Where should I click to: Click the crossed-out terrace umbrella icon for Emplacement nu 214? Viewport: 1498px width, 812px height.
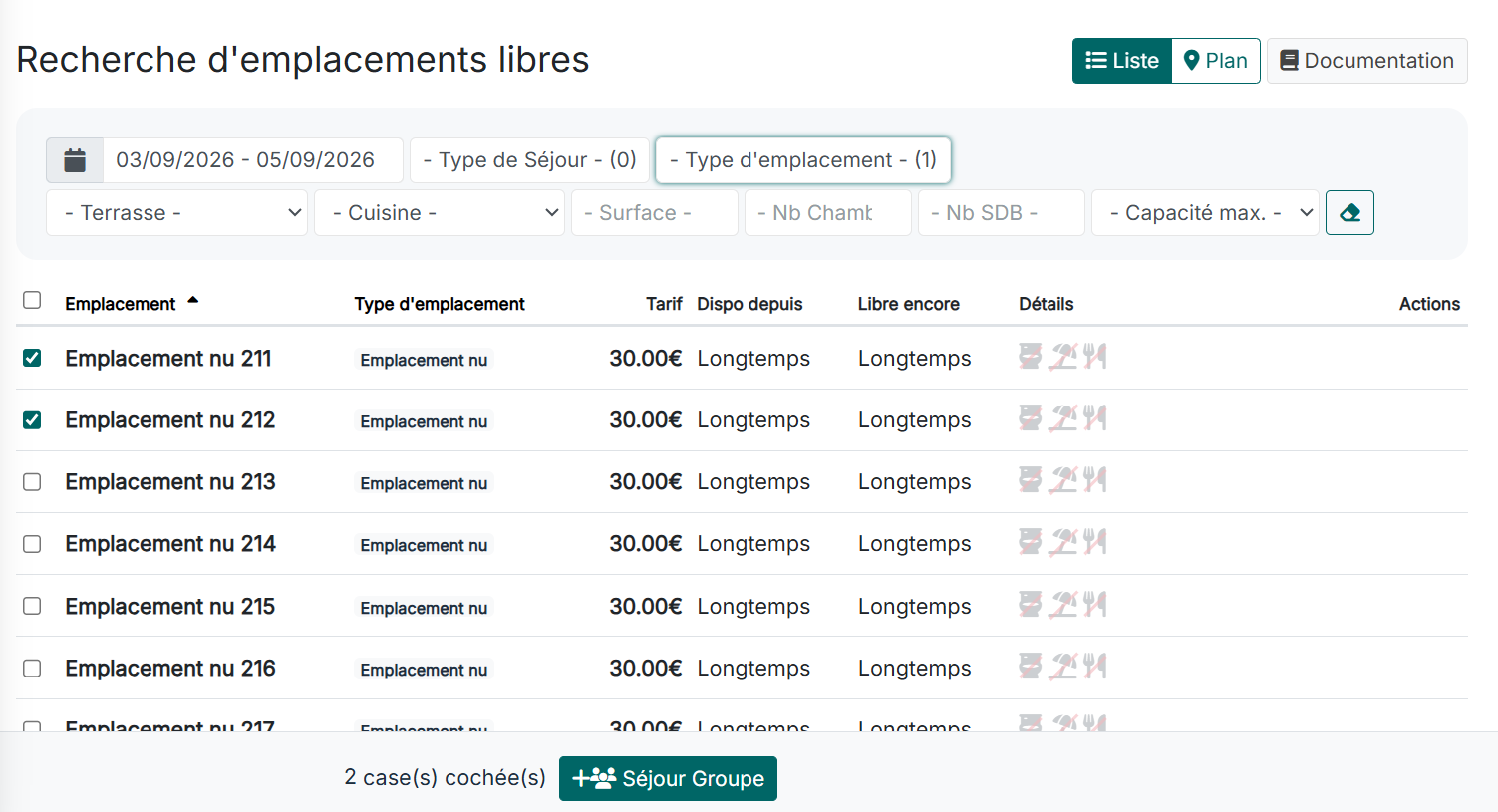(x=1063, y=542)
